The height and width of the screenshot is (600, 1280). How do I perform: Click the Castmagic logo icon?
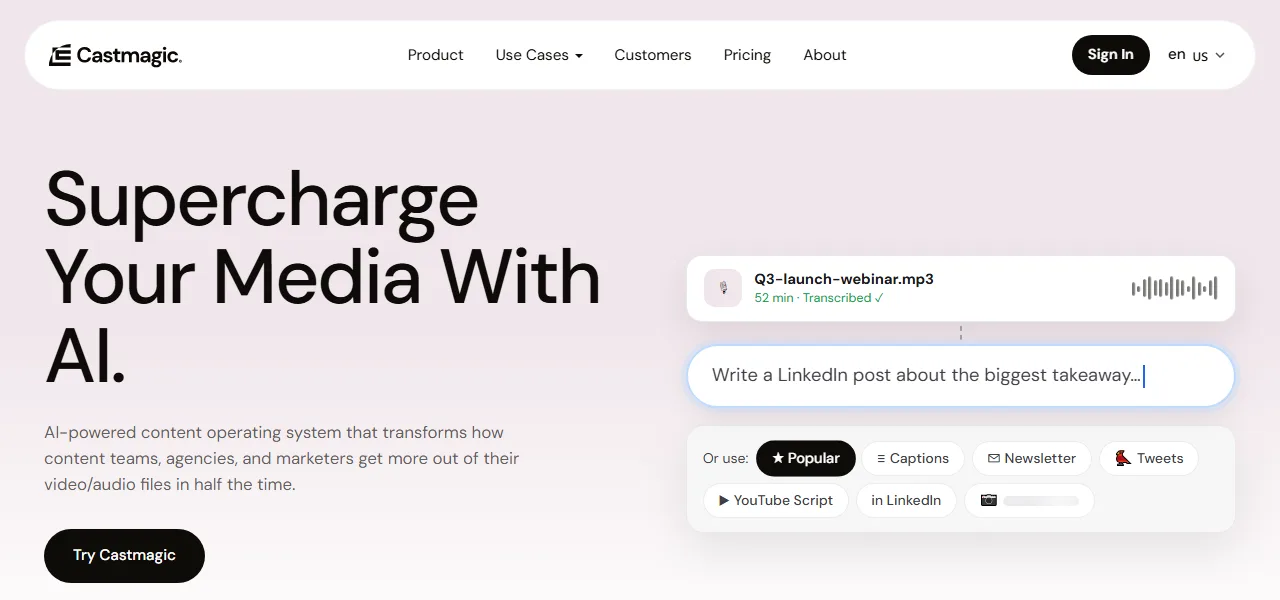pos(60,55)
